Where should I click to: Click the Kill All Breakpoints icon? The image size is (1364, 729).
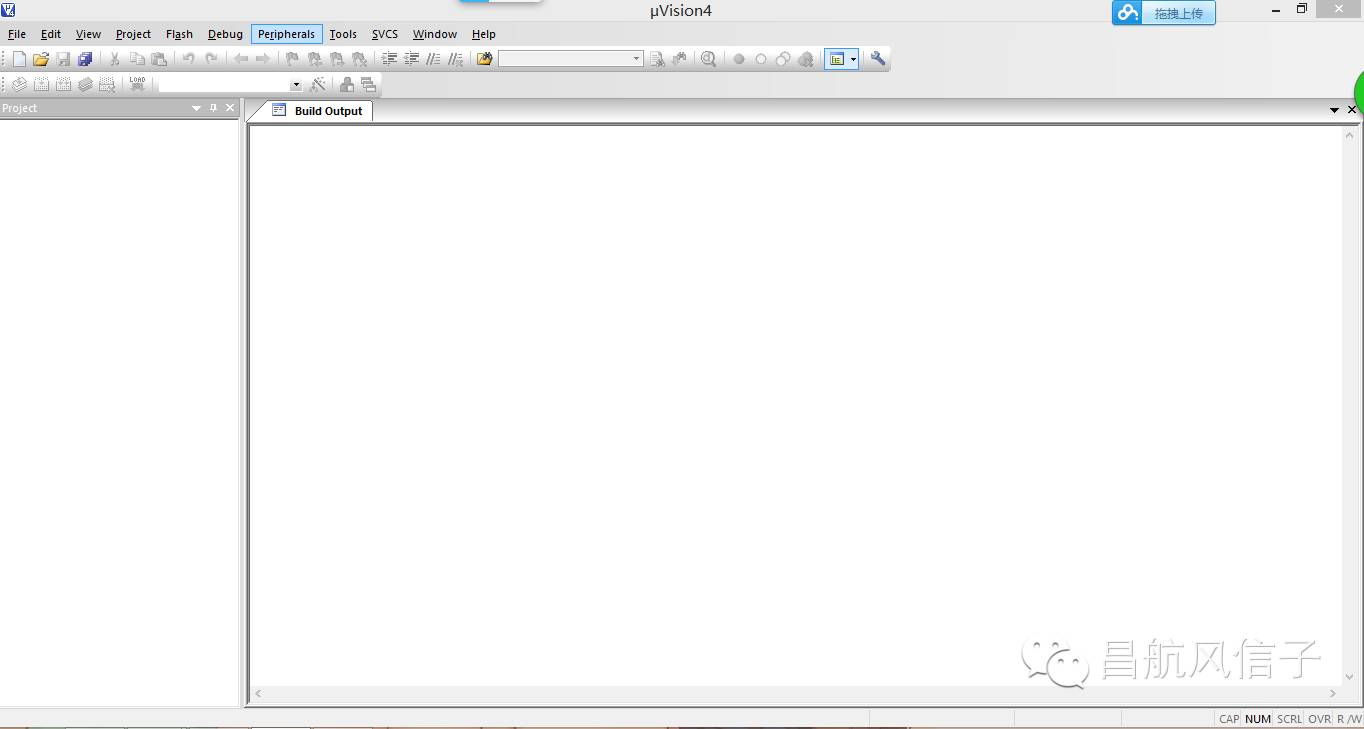[x=806, y=59]
